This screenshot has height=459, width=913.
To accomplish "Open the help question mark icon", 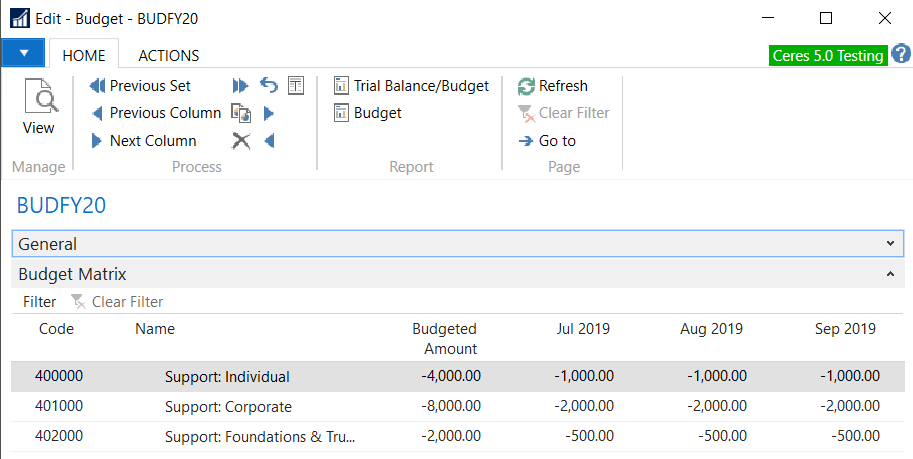I will (x=900, y=54).
